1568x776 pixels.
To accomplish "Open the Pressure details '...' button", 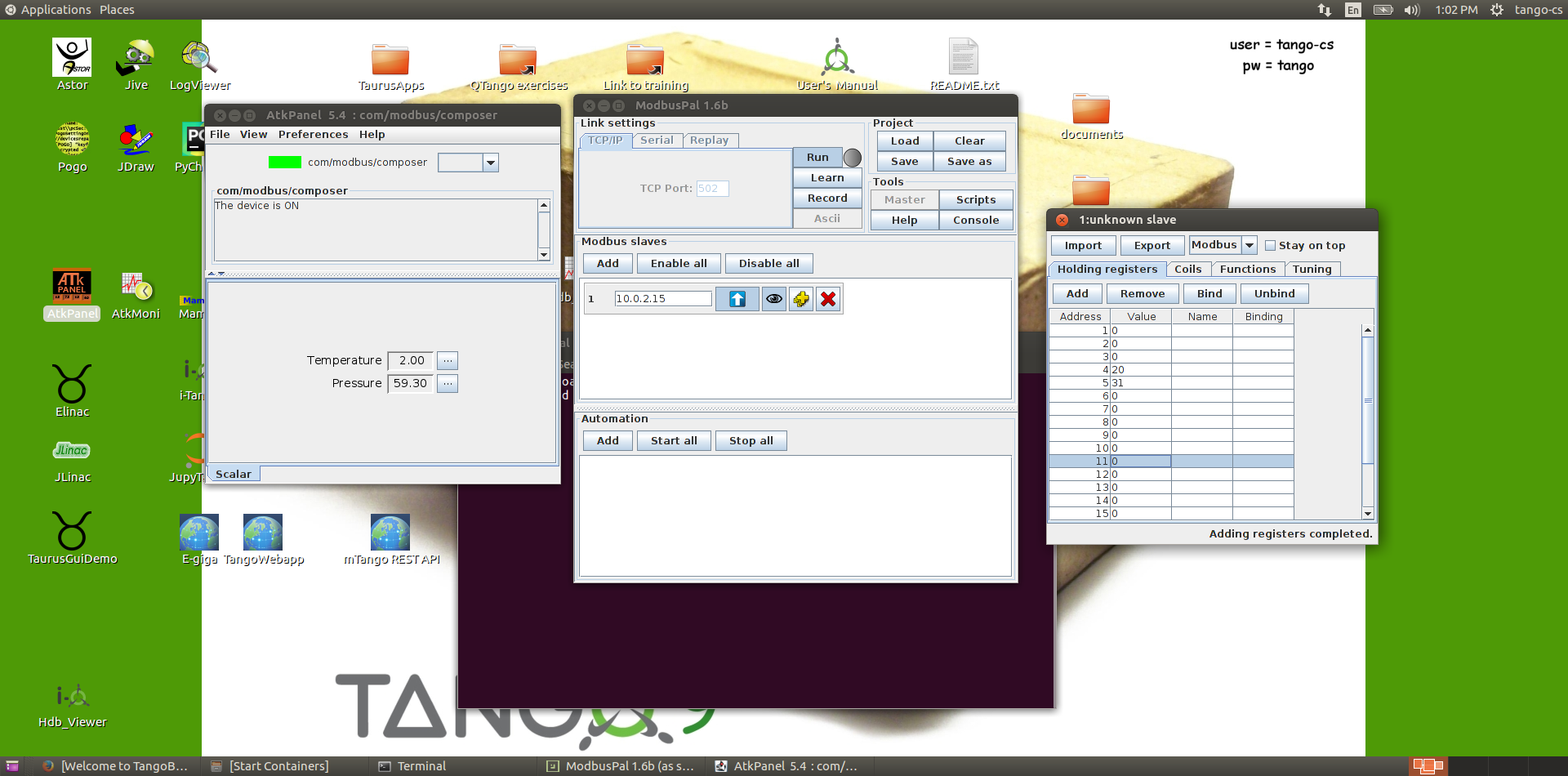I will pos(448,383).
